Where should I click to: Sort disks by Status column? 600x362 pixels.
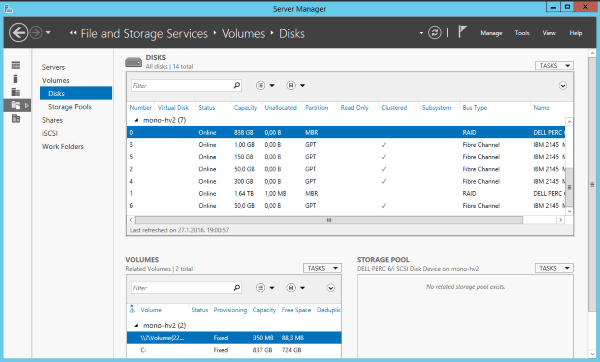(x=207, y=108)
